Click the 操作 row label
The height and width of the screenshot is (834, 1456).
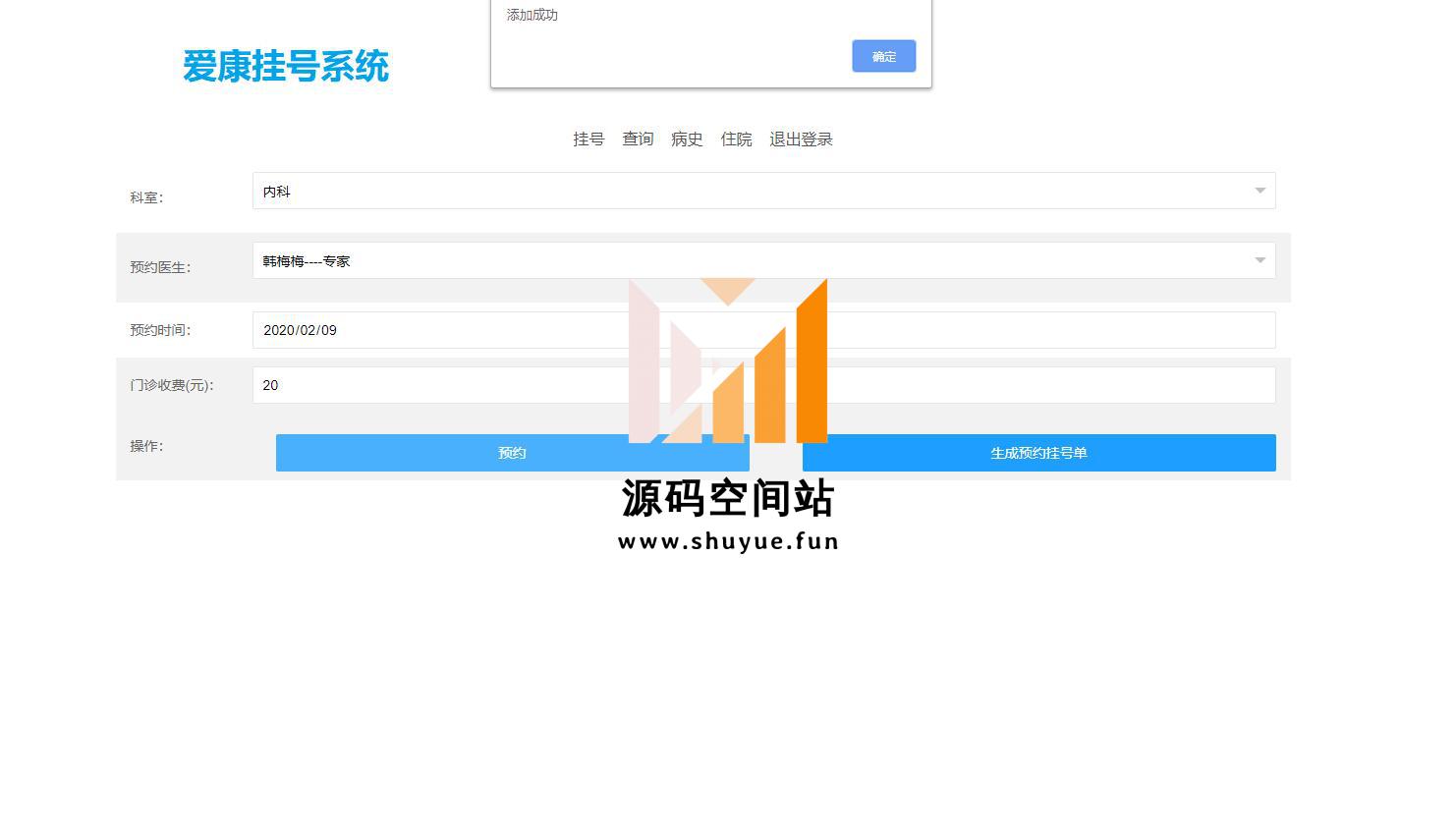(146, 446)
